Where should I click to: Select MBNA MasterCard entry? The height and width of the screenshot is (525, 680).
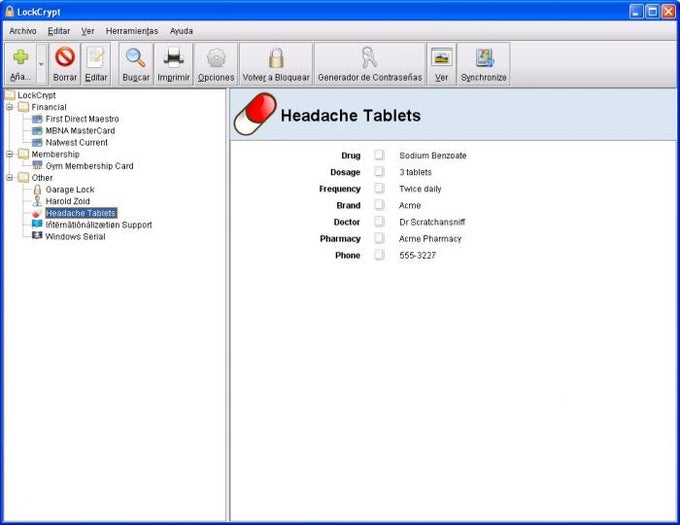(80, 130)
